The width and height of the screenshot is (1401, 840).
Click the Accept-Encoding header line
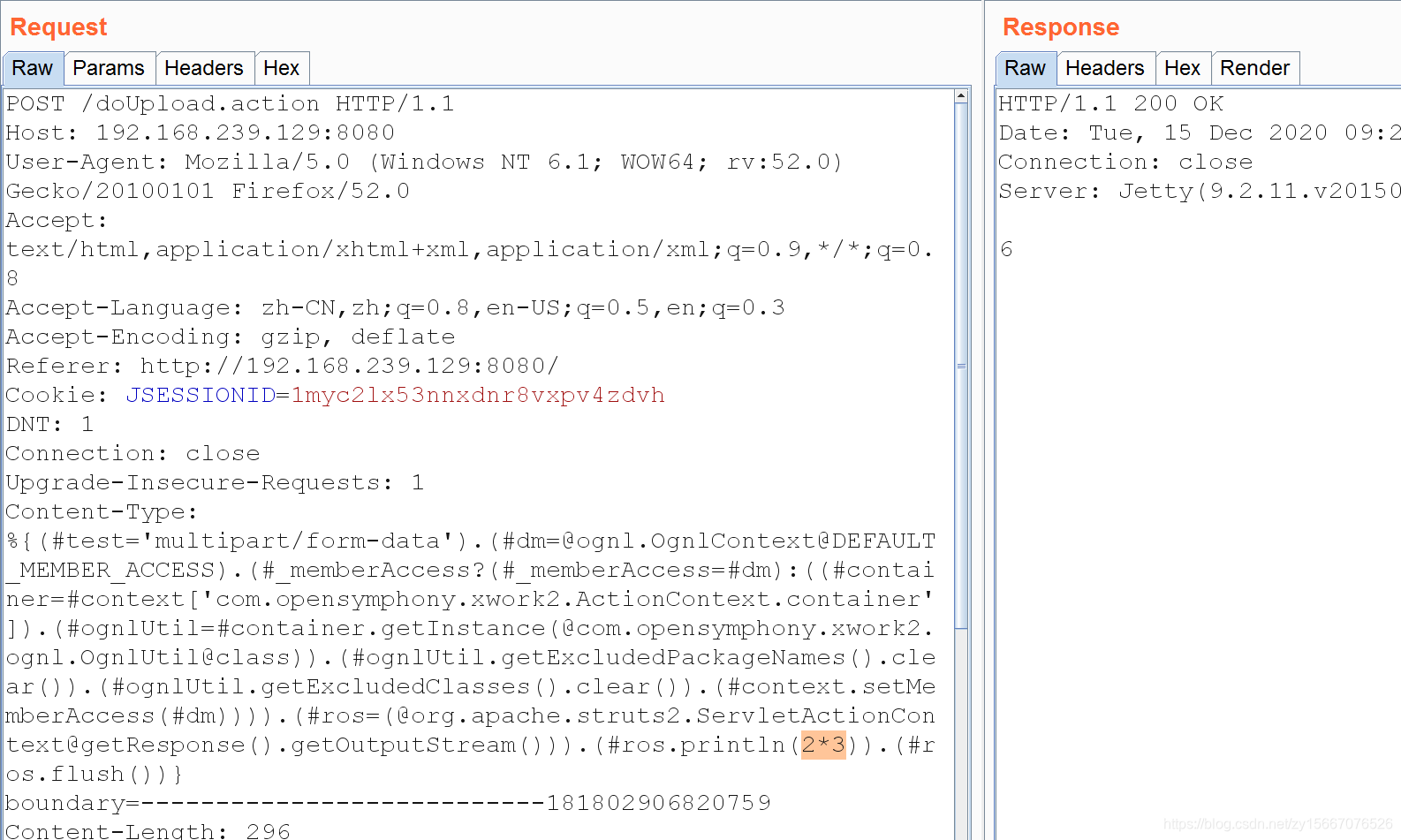click(231, 337)
